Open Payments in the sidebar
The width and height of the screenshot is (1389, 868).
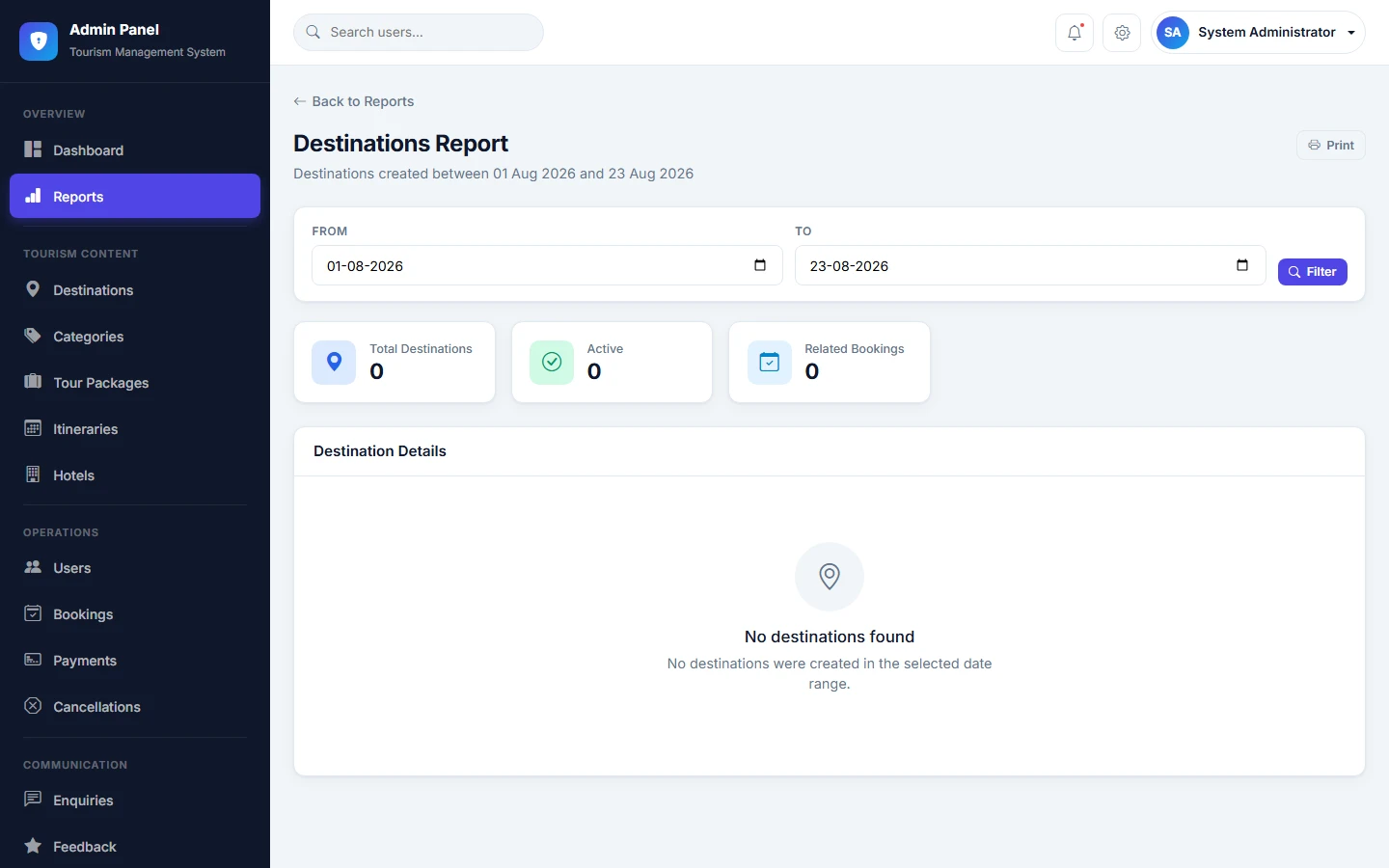click(135, 661)
